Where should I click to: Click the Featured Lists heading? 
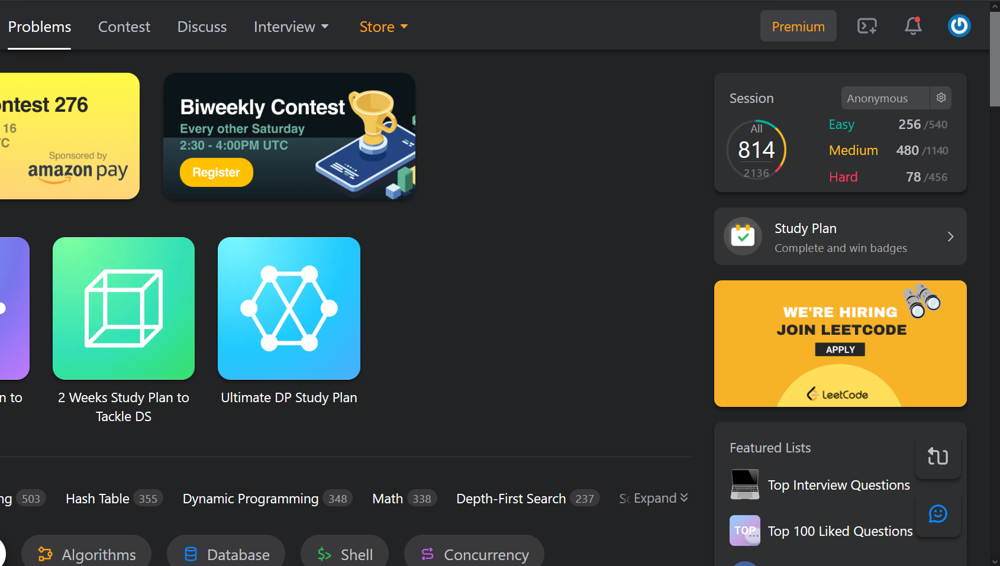pos(770,448)
